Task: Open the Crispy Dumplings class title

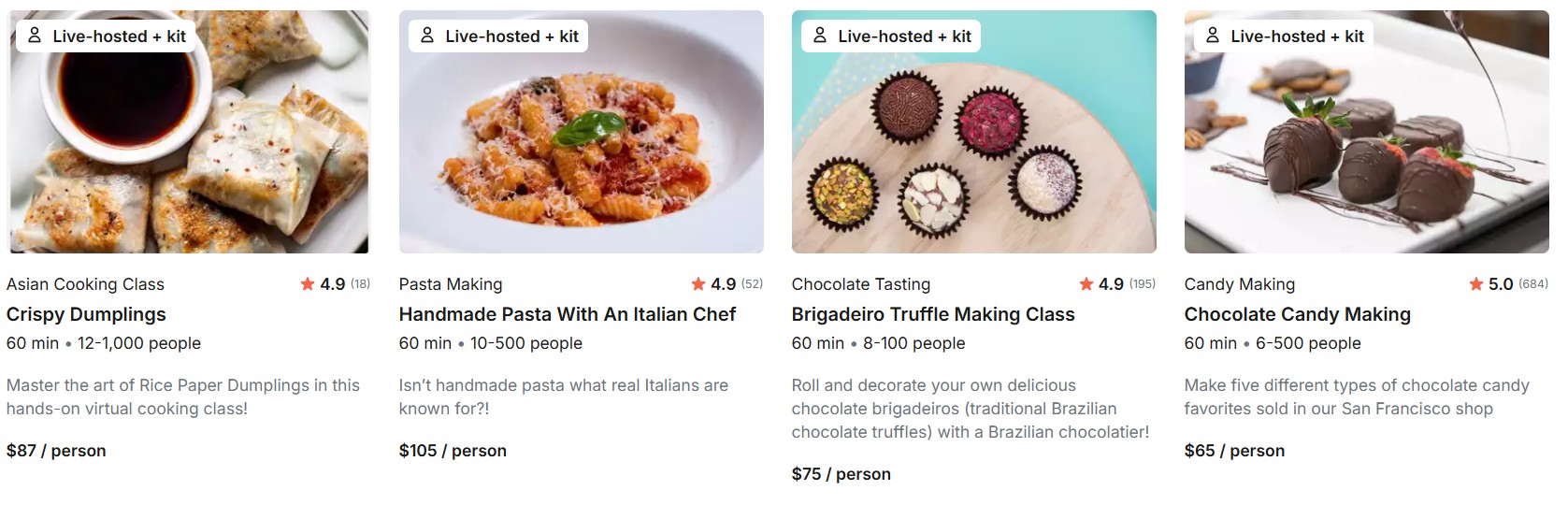Action: [x=86, y=314]
